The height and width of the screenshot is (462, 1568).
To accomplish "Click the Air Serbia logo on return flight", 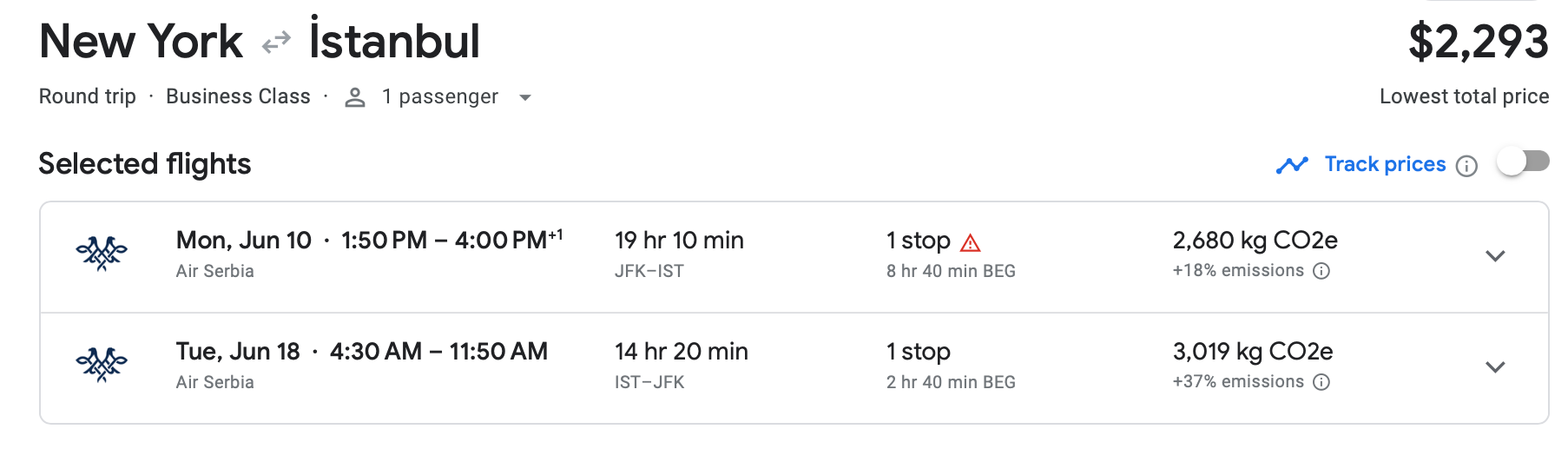I will 102,365.
